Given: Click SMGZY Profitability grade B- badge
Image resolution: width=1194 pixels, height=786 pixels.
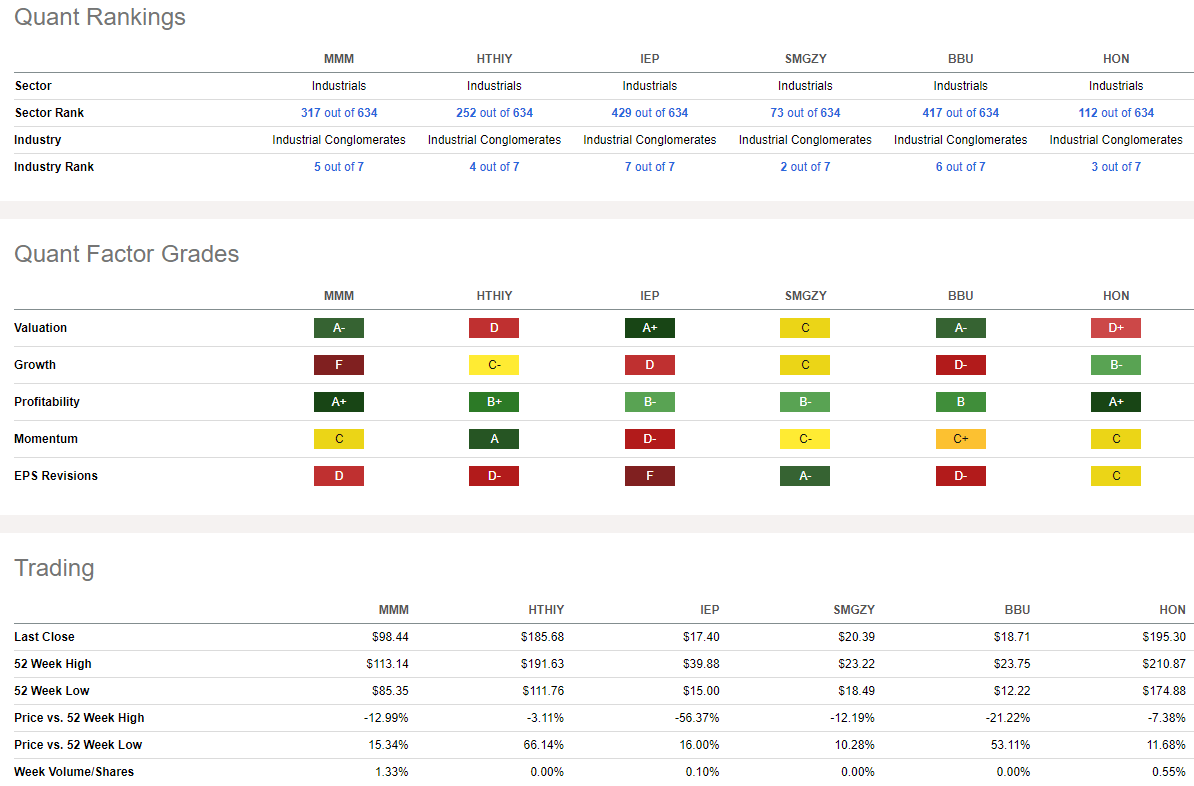Looking at the screenshot, I should coord(805,402).
